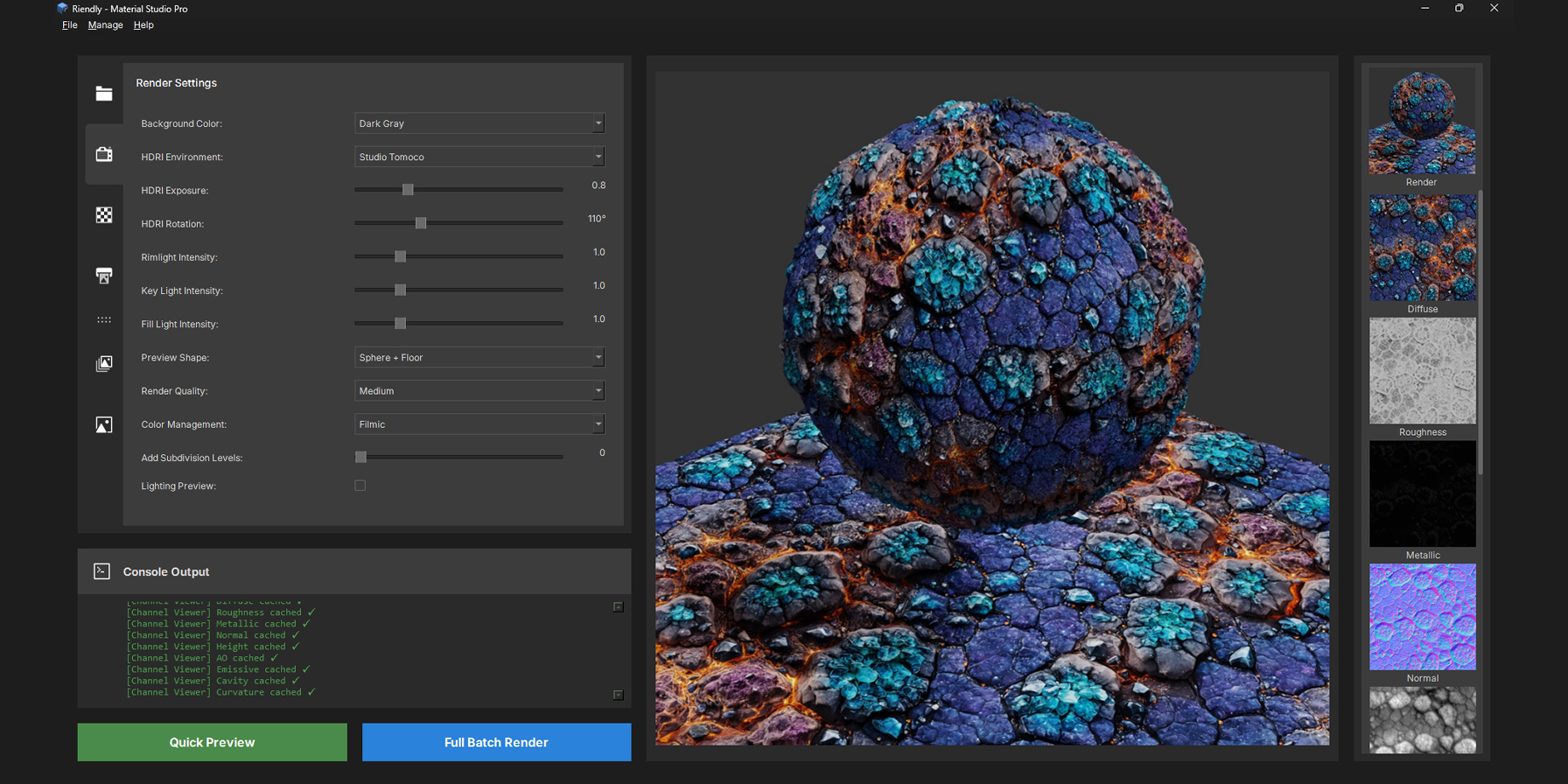Select the Diffuse channel thumbnail
Image resolution: width=1568 pixels, height=784 pixels.
(1422, 248)
